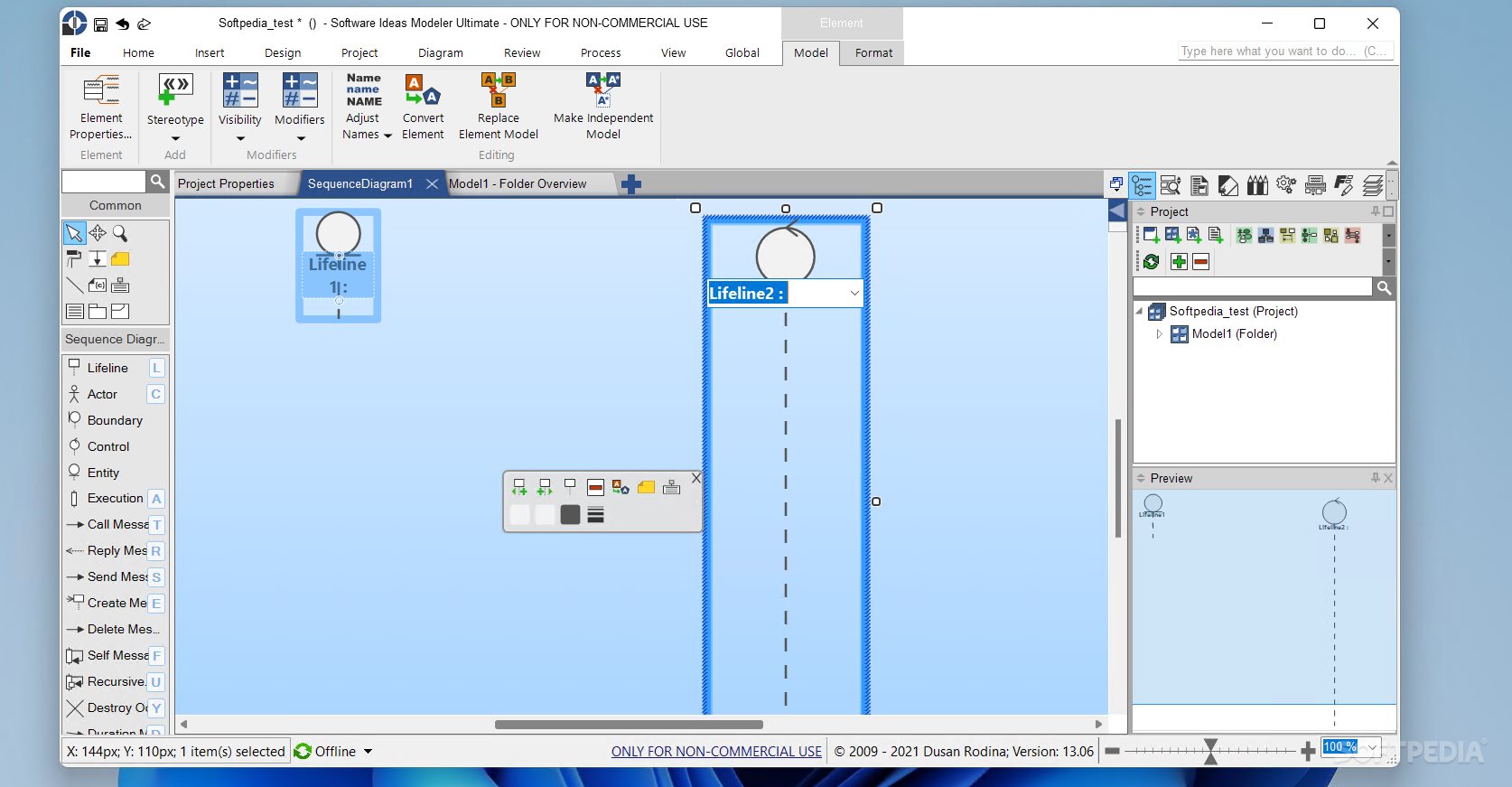Pick the dark gray color swatch
Screen dimensions: 1512x787
570,515
